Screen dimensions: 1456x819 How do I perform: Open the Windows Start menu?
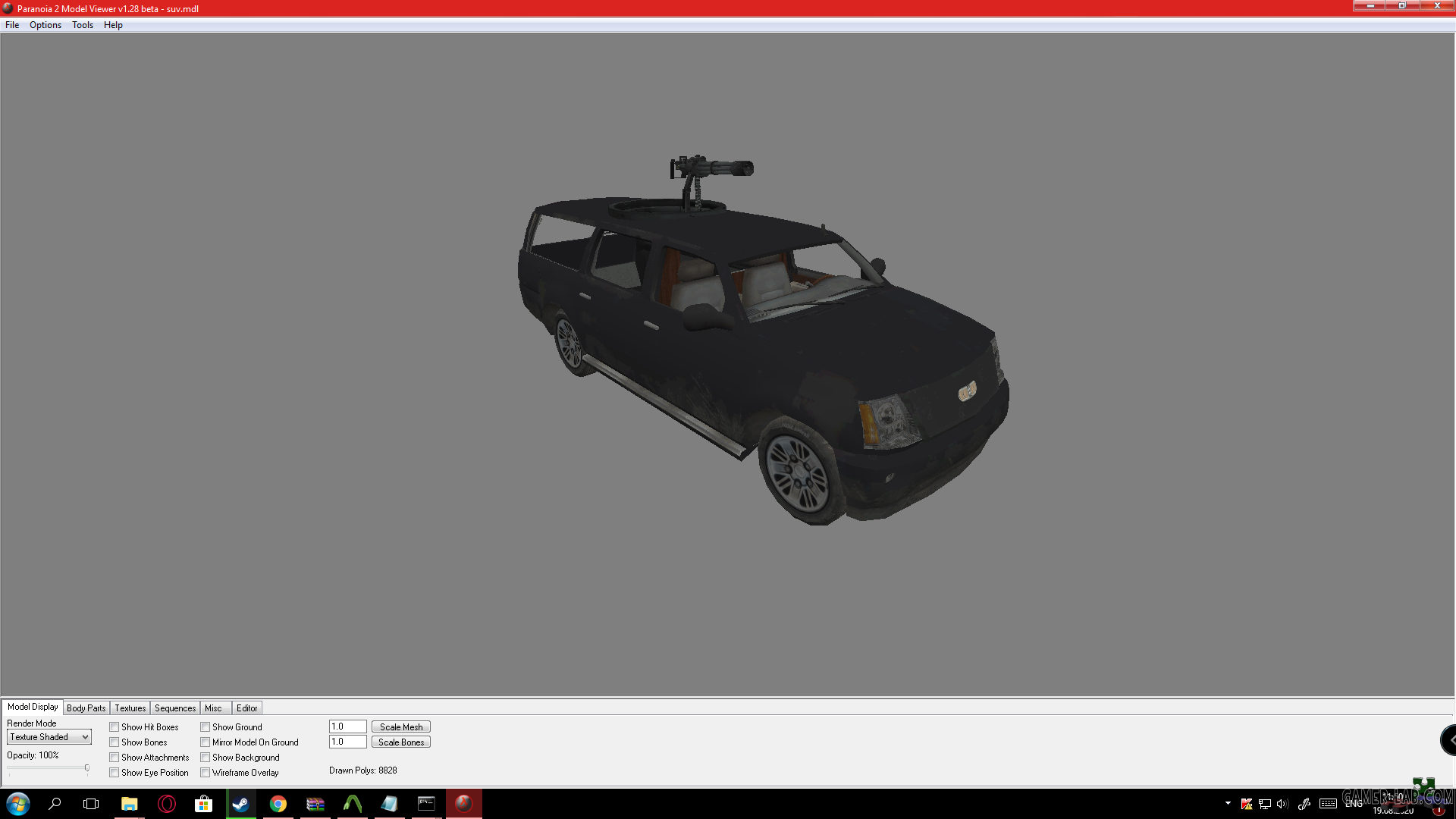coord(17,804)
